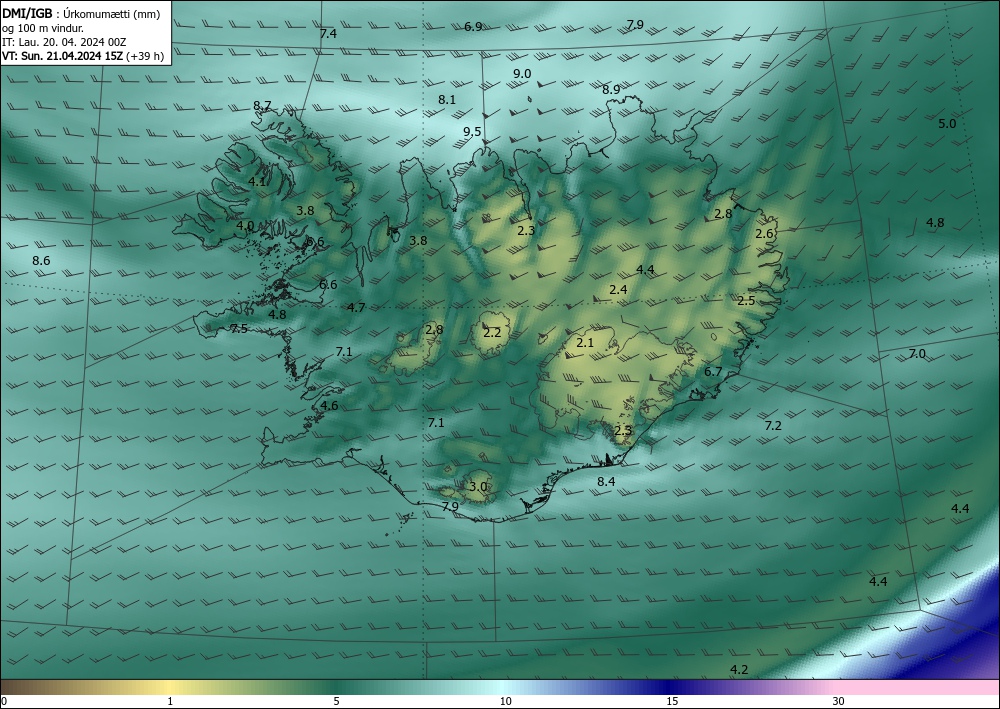
Task: Click the 2.4 value on the map
Action: 618,289
